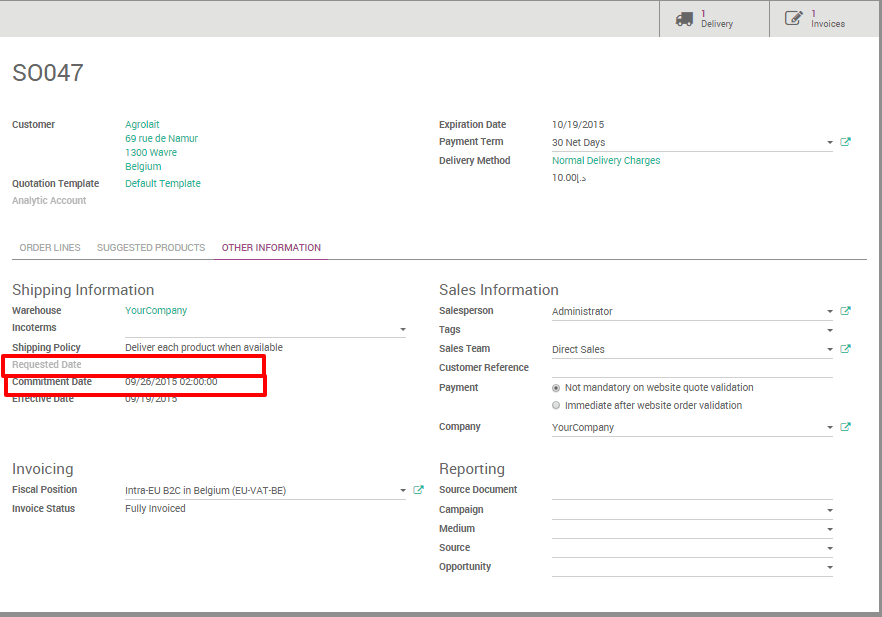Open the Campaign dropdown

click(829, 509)
